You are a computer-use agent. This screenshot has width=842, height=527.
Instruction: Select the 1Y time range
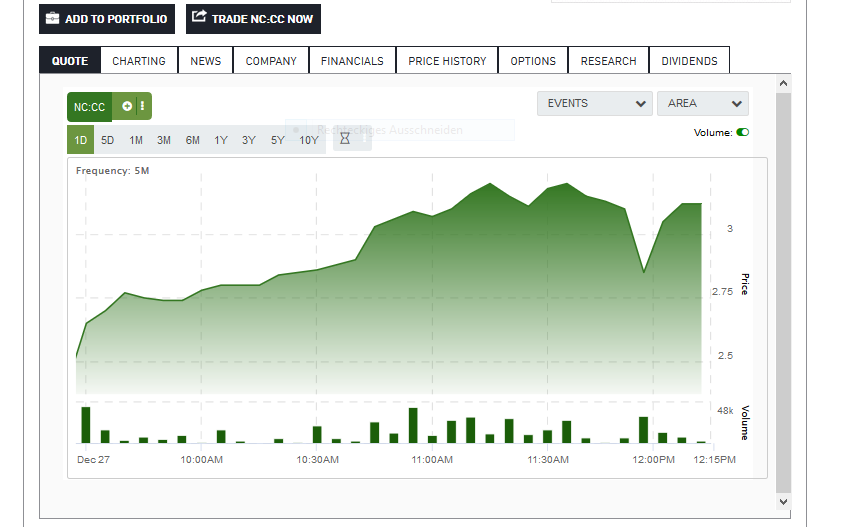point(221,140)
